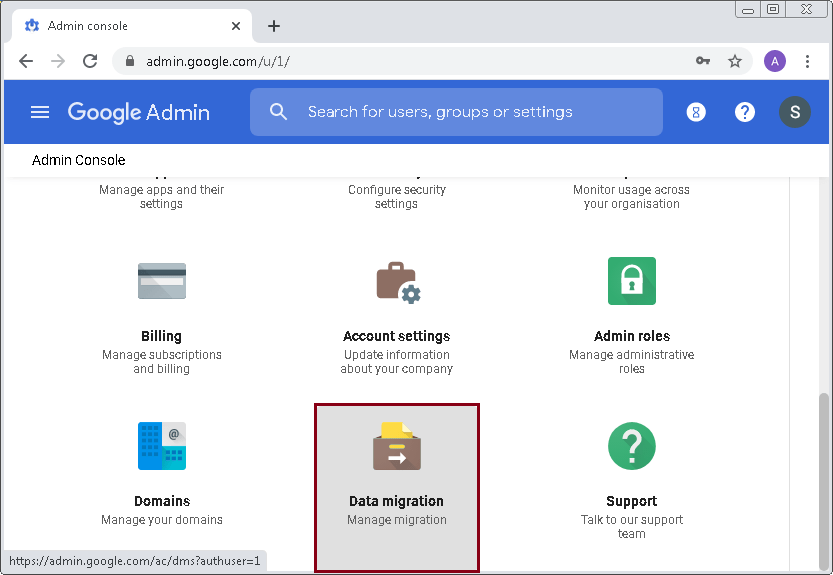Bookmark this page with the star icon
The image size is (833, 575).
[x=735, y=61]
